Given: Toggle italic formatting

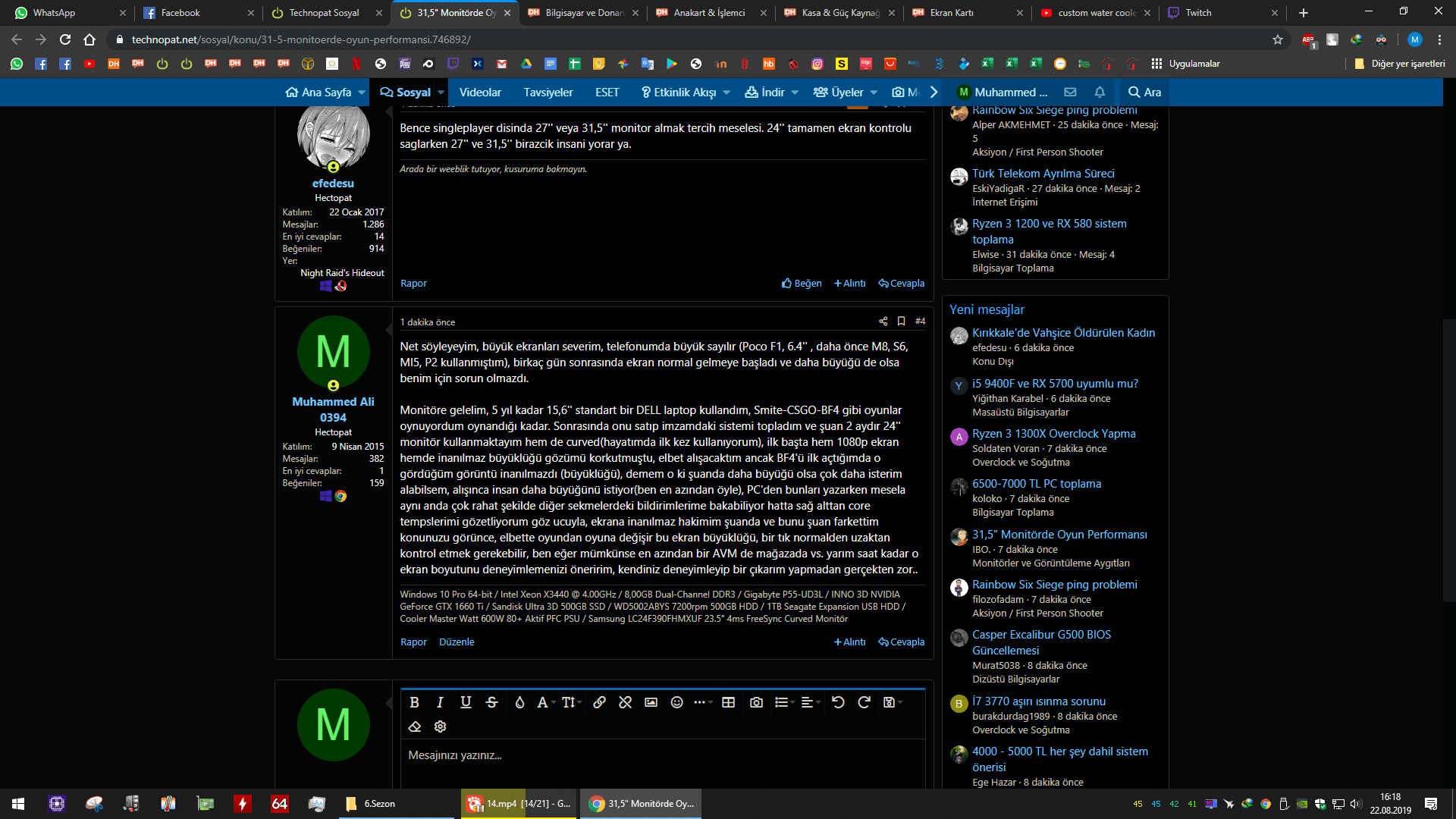Looking at the screenshot, I should tap(440, 702).
